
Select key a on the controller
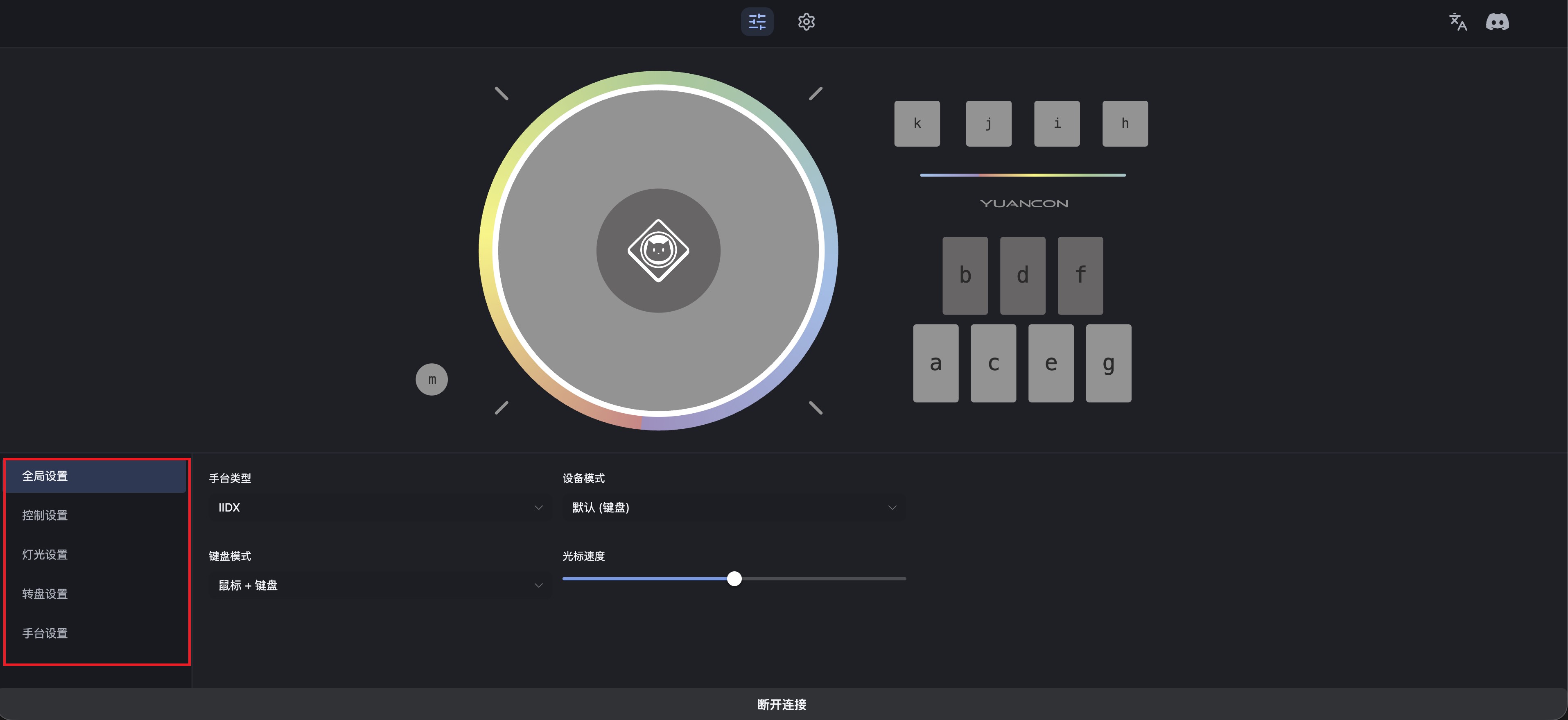[x=935, y=363]
